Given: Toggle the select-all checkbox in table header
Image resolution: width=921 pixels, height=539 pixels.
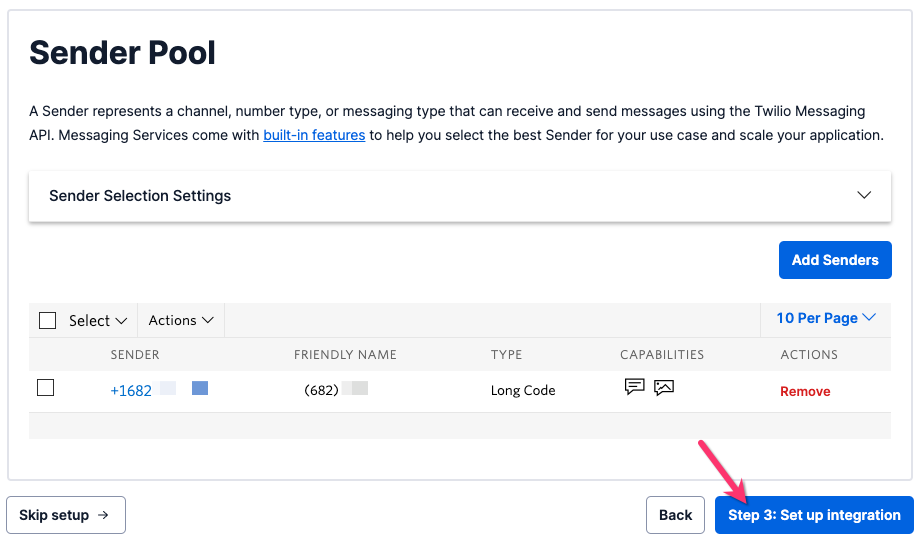Looking at the screenshot, I should 47,320.
